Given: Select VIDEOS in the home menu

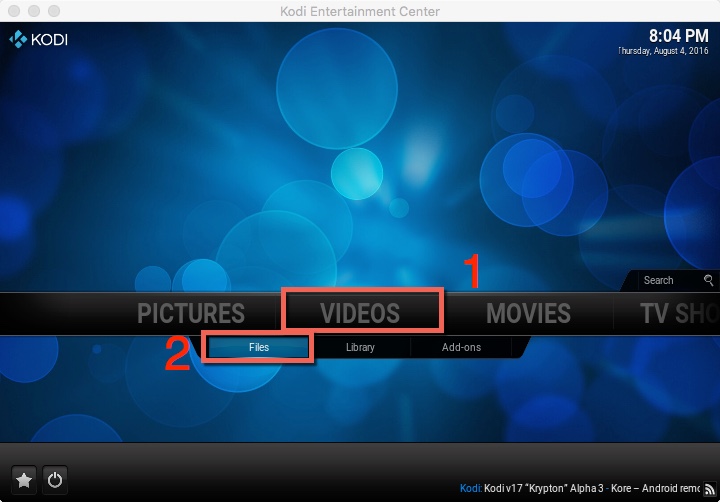Looking at the screenshot, I should pyautogui.click(x=360, y=313).
